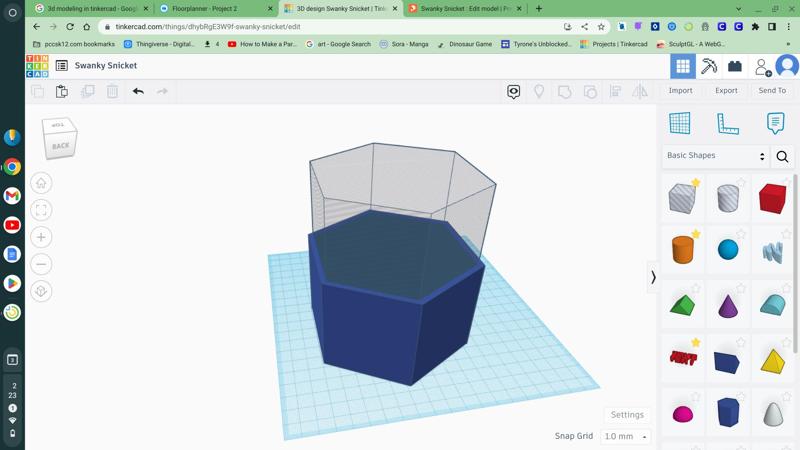Screen dimensions: 800x450
Task: Open the Workplane tool
Action: coord(680,123)
